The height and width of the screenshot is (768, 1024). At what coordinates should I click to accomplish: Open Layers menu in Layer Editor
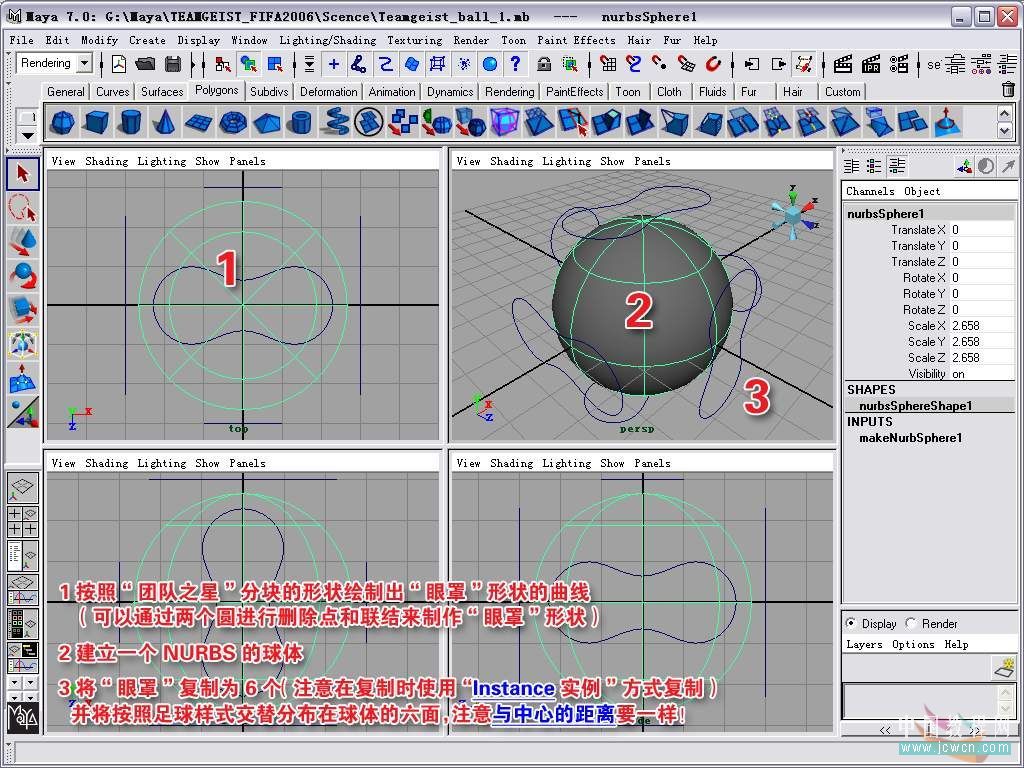point(864,645)
